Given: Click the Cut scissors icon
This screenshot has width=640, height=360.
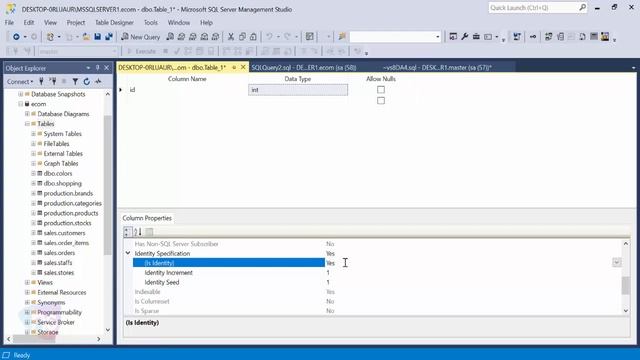Looking at the screenshot, I should [x=231, y=37].
